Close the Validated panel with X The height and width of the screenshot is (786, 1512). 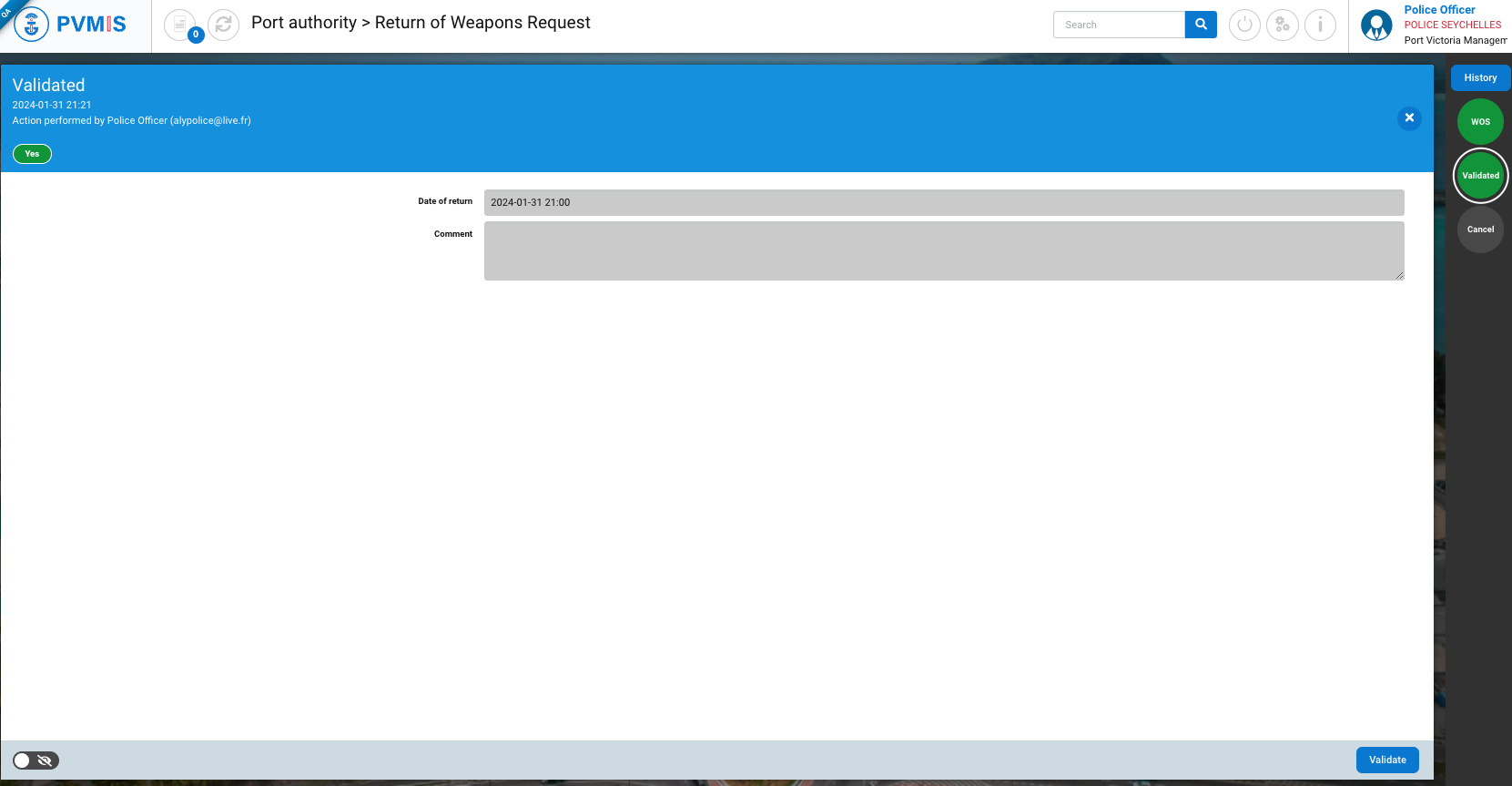[x=1408, y=118]
